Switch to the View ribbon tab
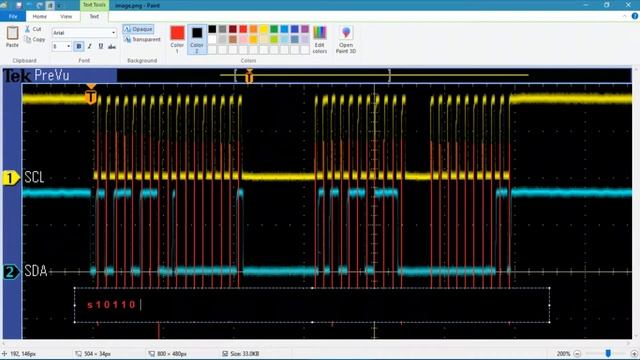640x360 pixels. (x=66, y=16)
